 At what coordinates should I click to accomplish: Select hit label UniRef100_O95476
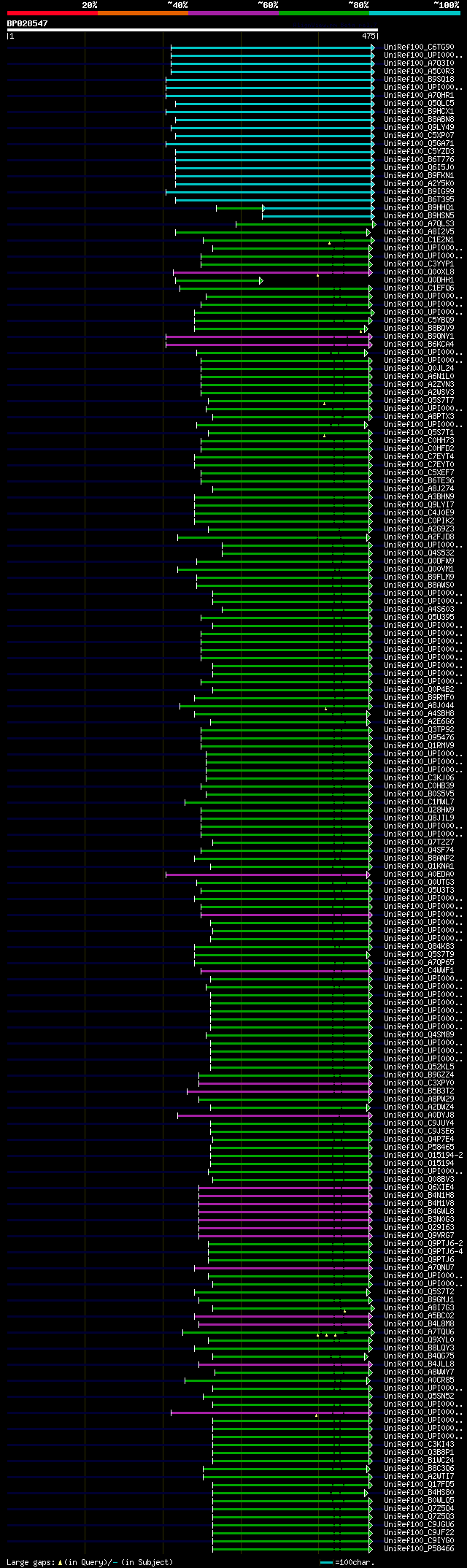pyautogui.click(x=419, y=738)
